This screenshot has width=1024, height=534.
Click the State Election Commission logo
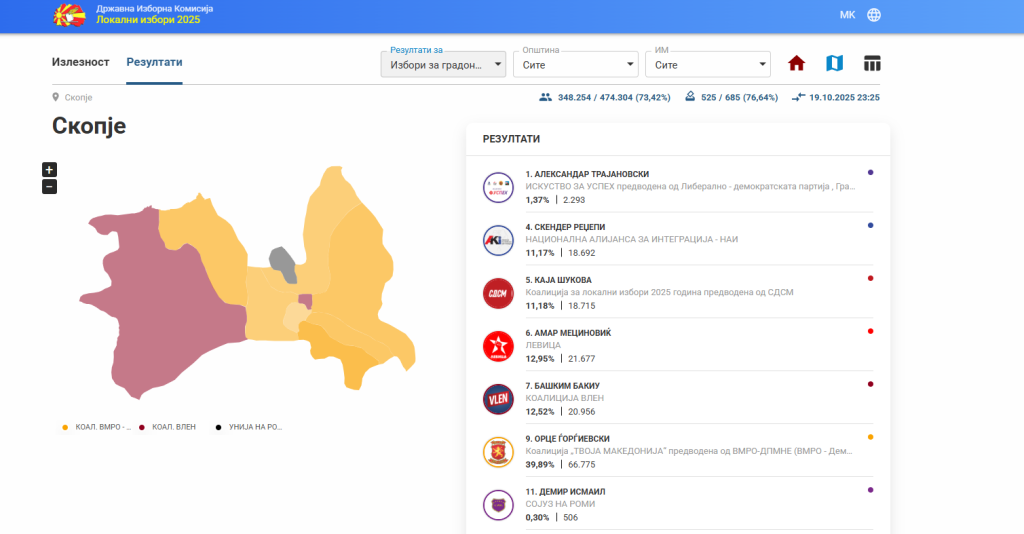tap(69, 15)
